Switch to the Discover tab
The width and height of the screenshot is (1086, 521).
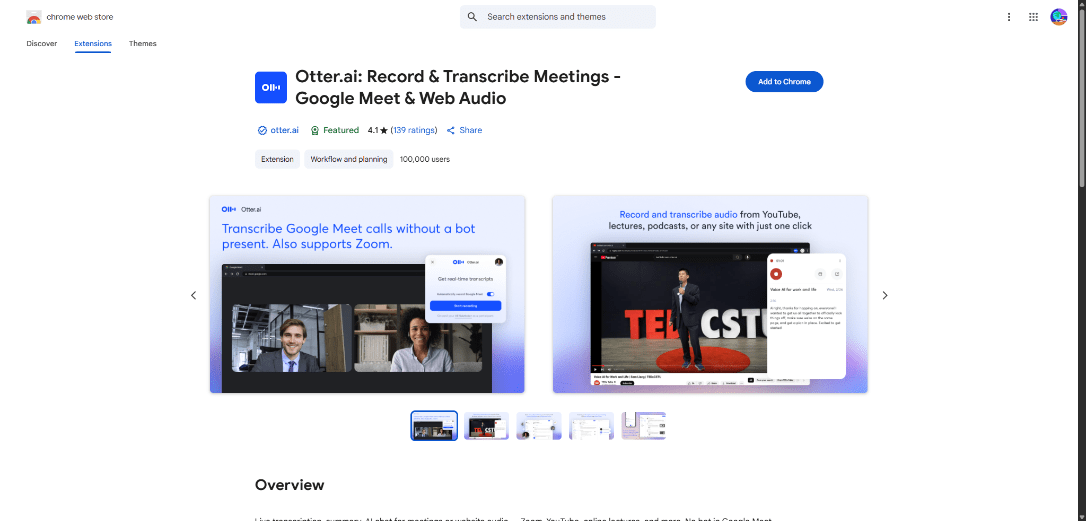[42, 44]
